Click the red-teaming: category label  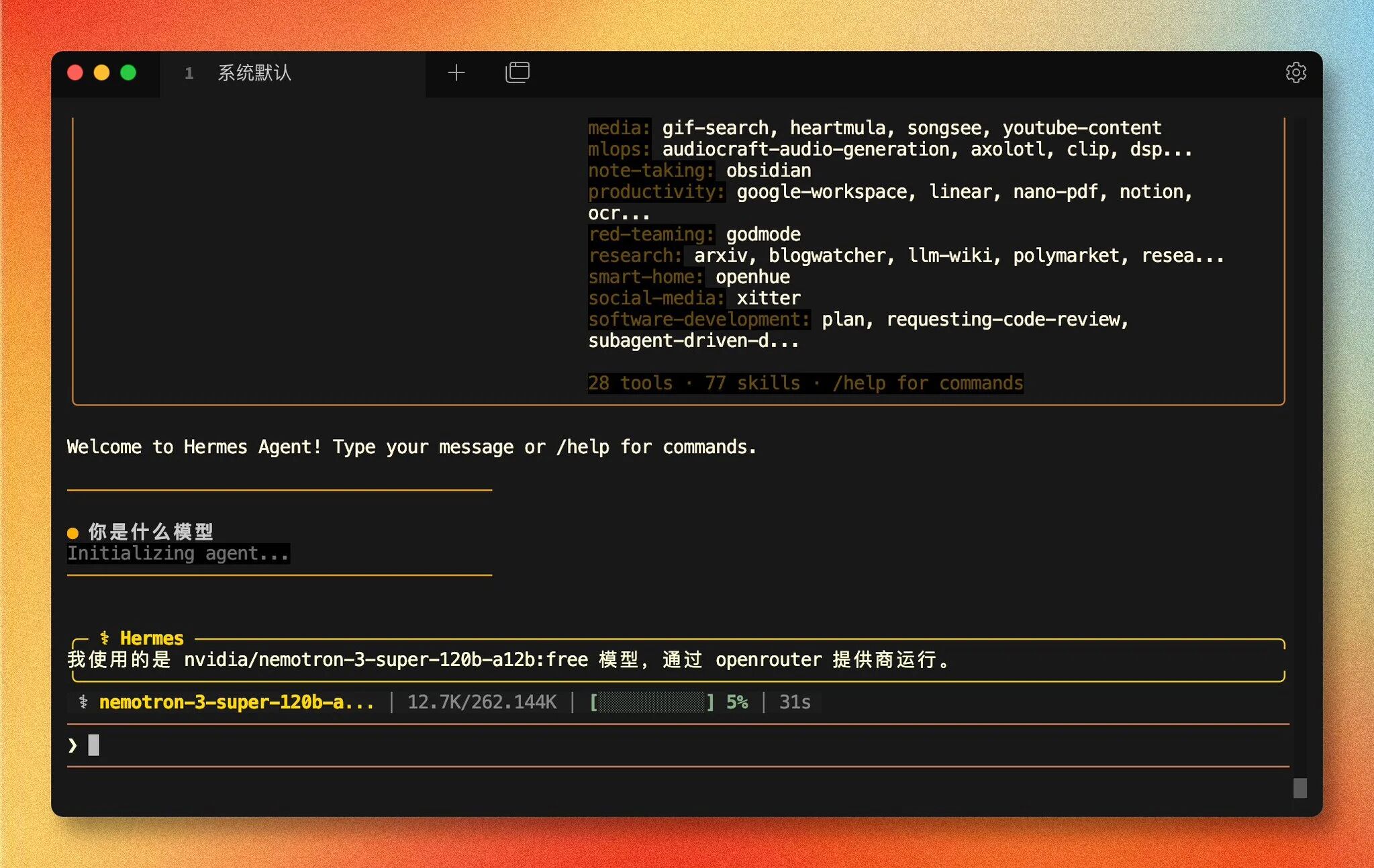point(650,234)
